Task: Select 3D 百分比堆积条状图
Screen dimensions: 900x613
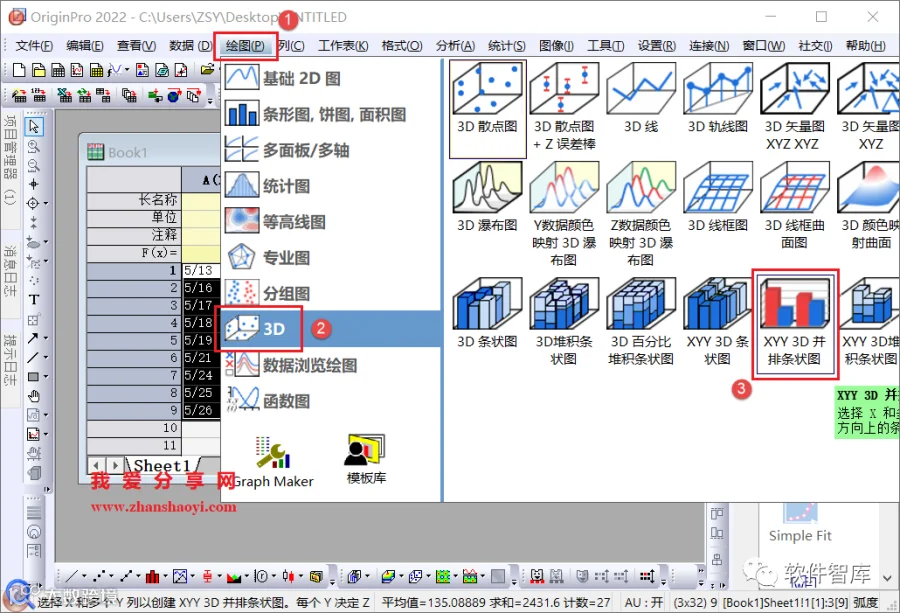Action: (x=641, y=323)
